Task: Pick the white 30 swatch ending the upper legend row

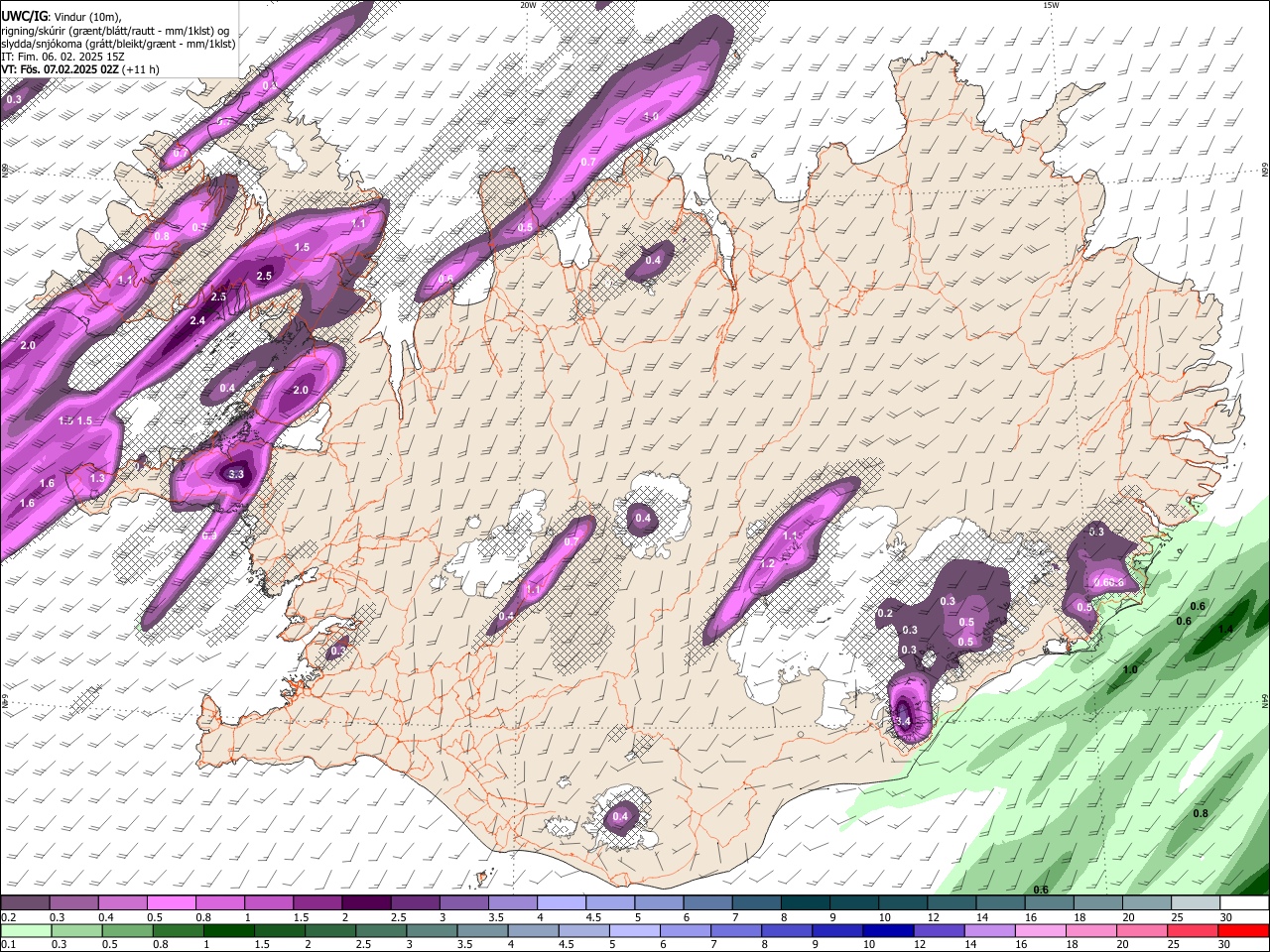Action: click(1244, 903)
